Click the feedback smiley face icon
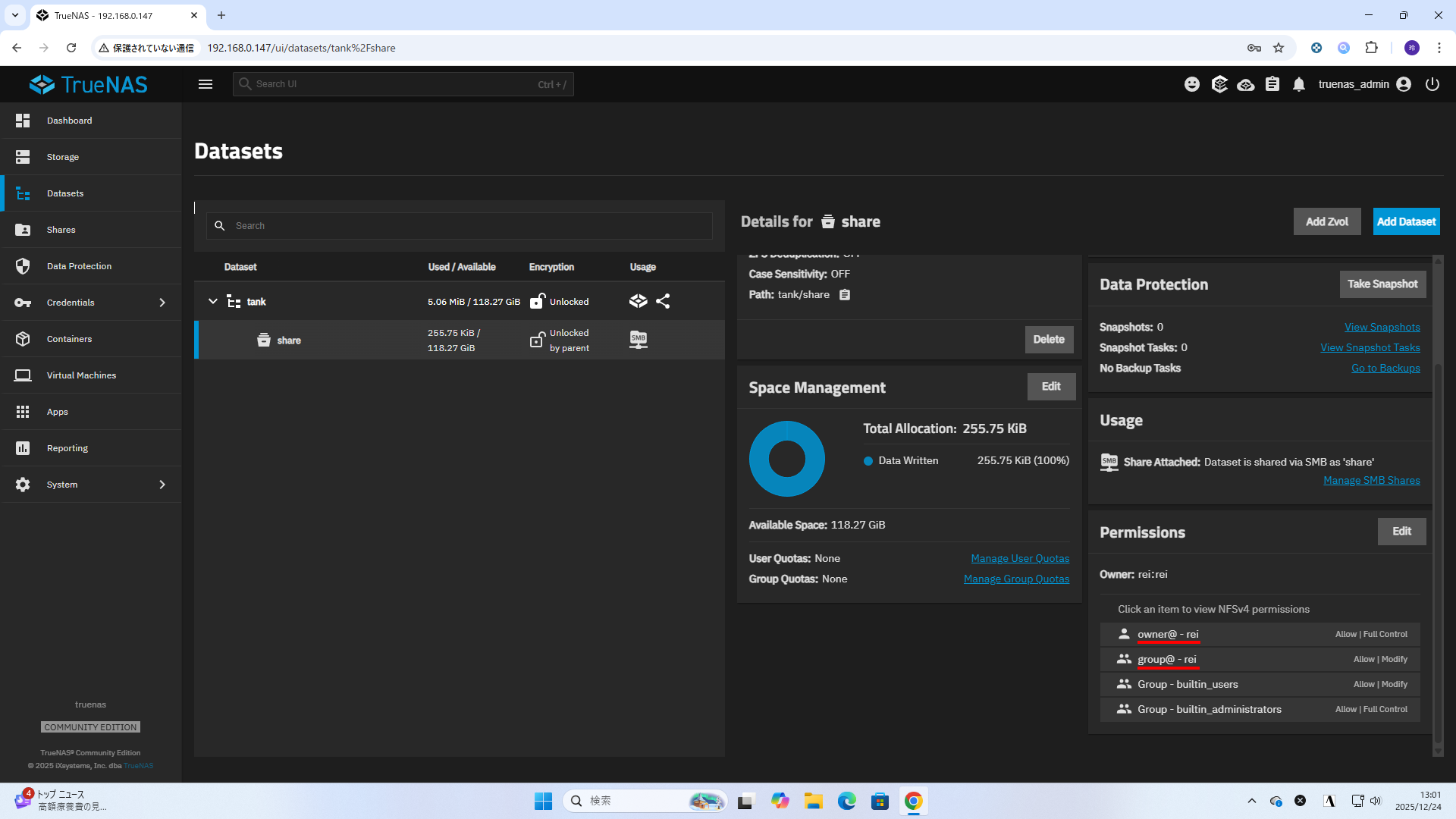Image resolution: width=1456 pixels, height=819 pixels. pyautogui.click(x=1192, y=84)
